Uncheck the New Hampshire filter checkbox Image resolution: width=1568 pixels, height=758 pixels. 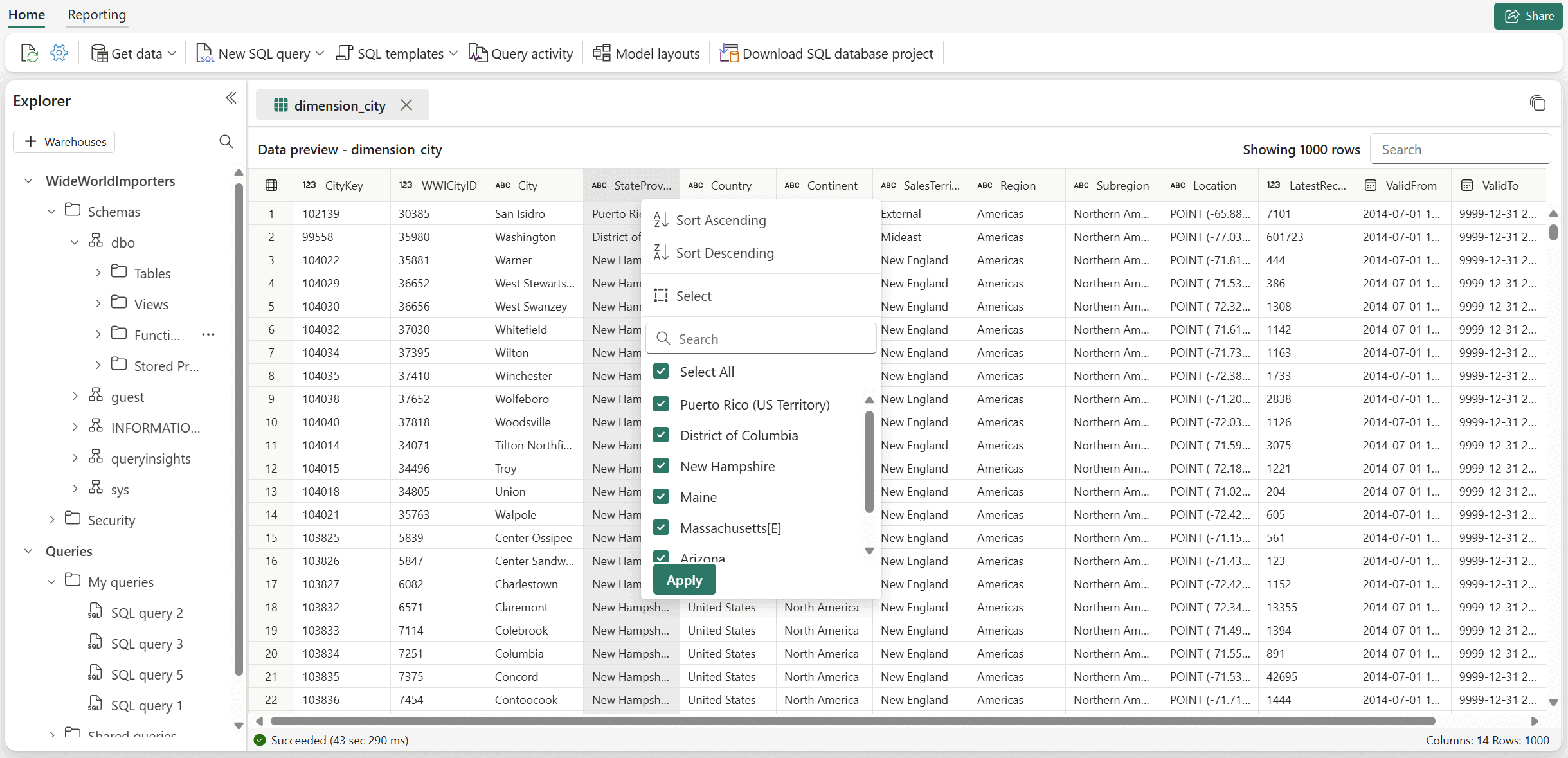[661, 466]
